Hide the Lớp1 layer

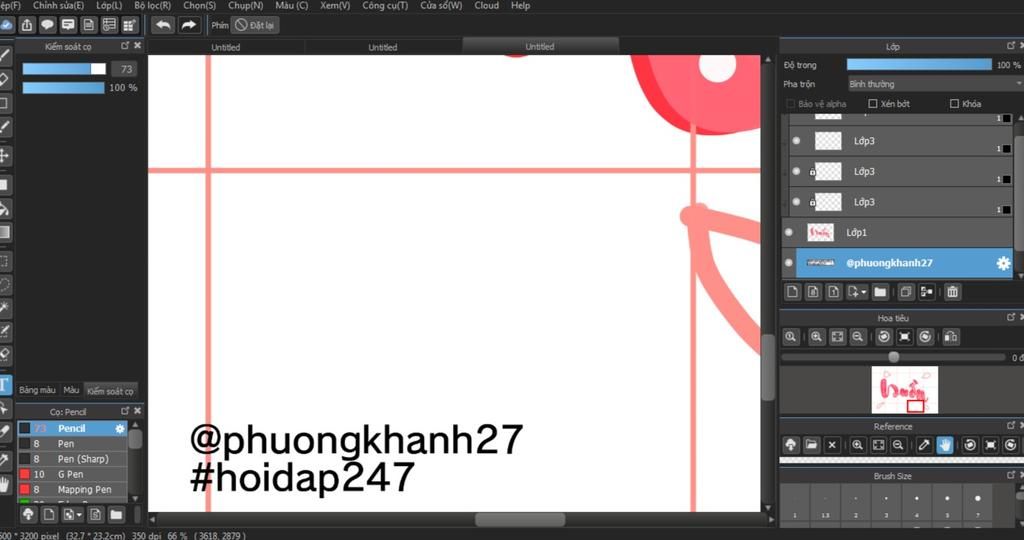[x=789, y=232]
